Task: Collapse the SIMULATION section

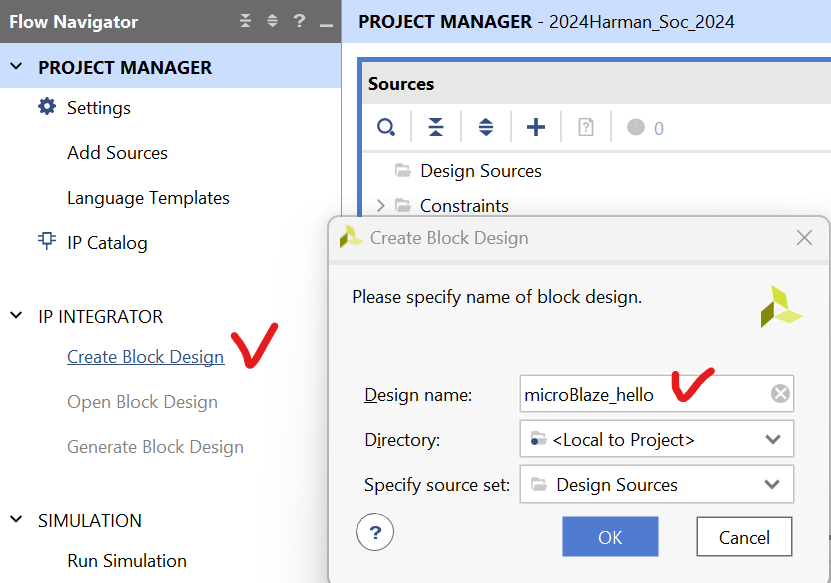Action: tap(16, 519)
